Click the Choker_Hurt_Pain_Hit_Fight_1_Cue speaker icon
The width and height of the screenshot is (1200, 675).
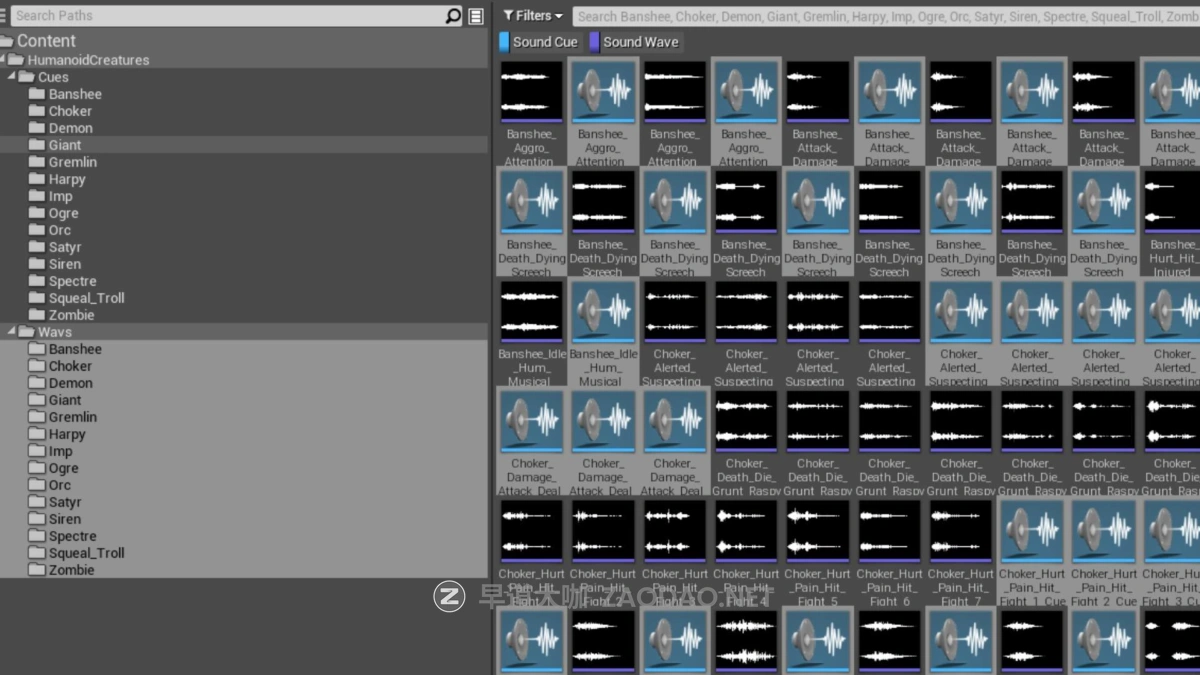[1031, 532]
